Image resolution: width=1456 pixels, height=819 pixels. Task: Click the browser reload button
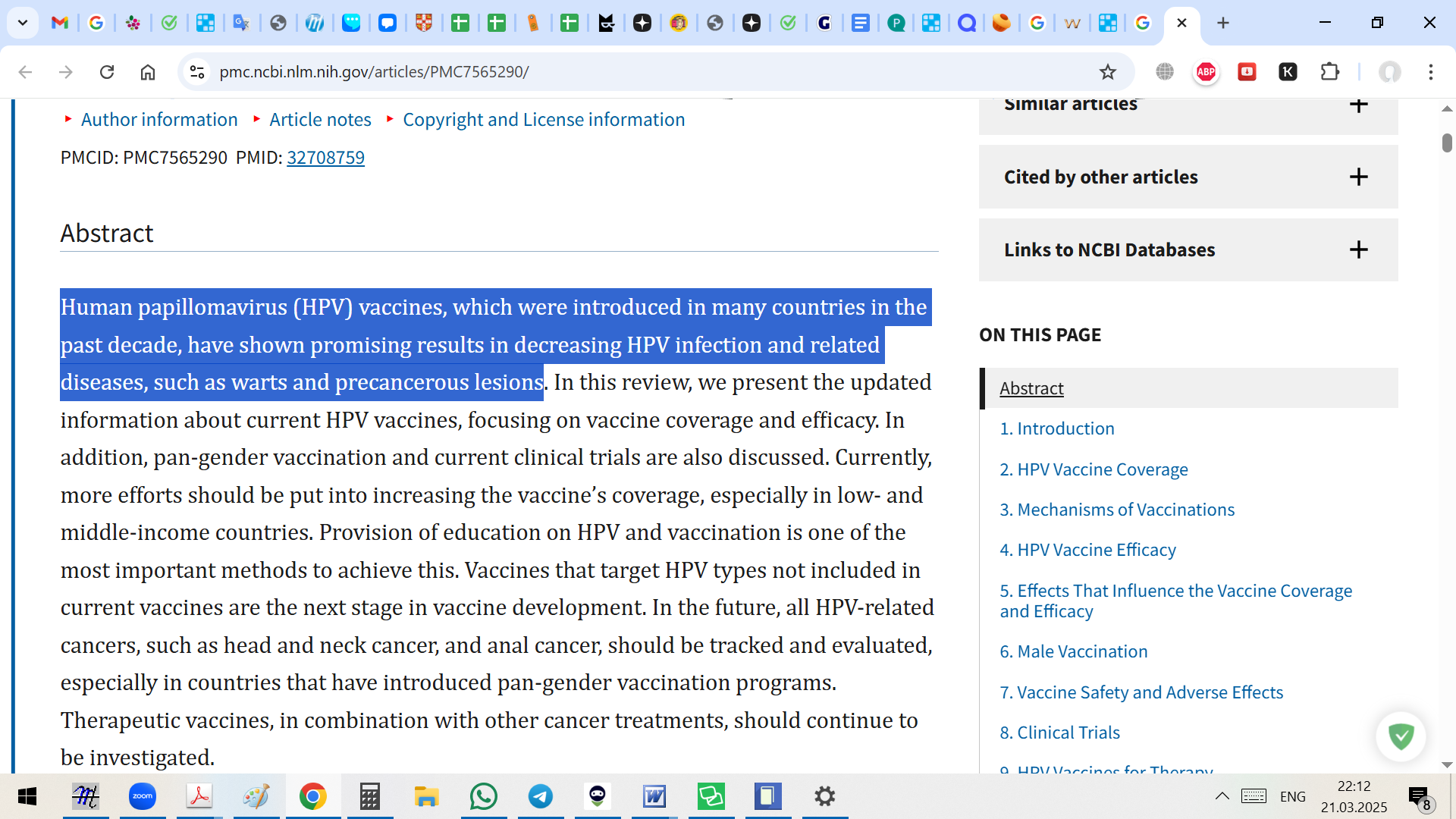point(107,72)
